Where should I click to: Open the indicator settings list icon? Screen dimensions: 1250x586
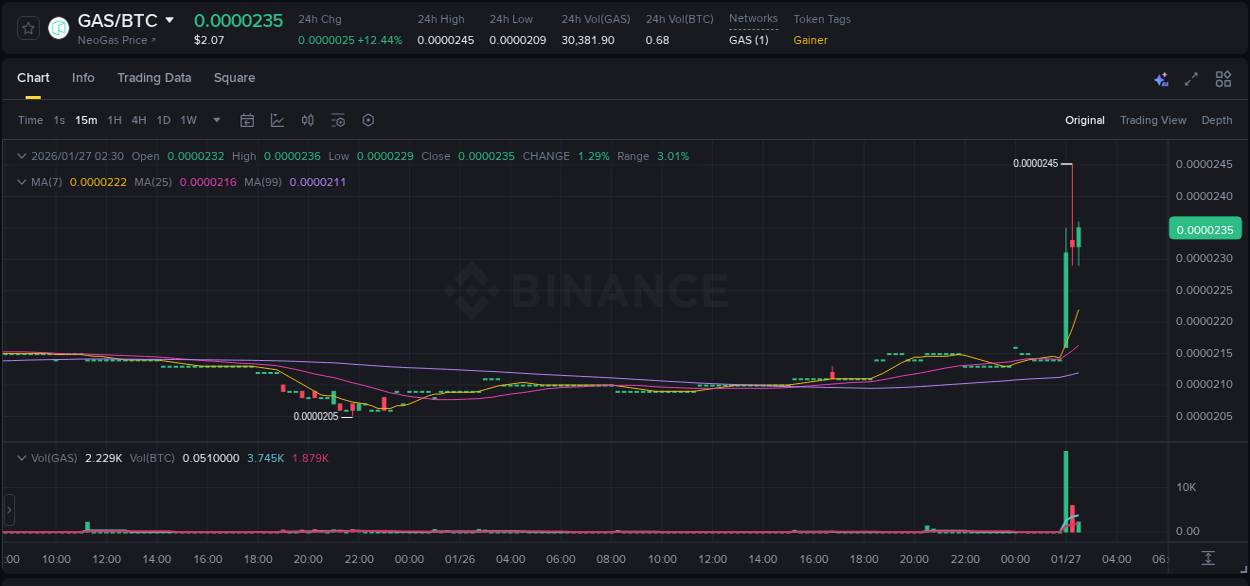click(x=338, y=120)
